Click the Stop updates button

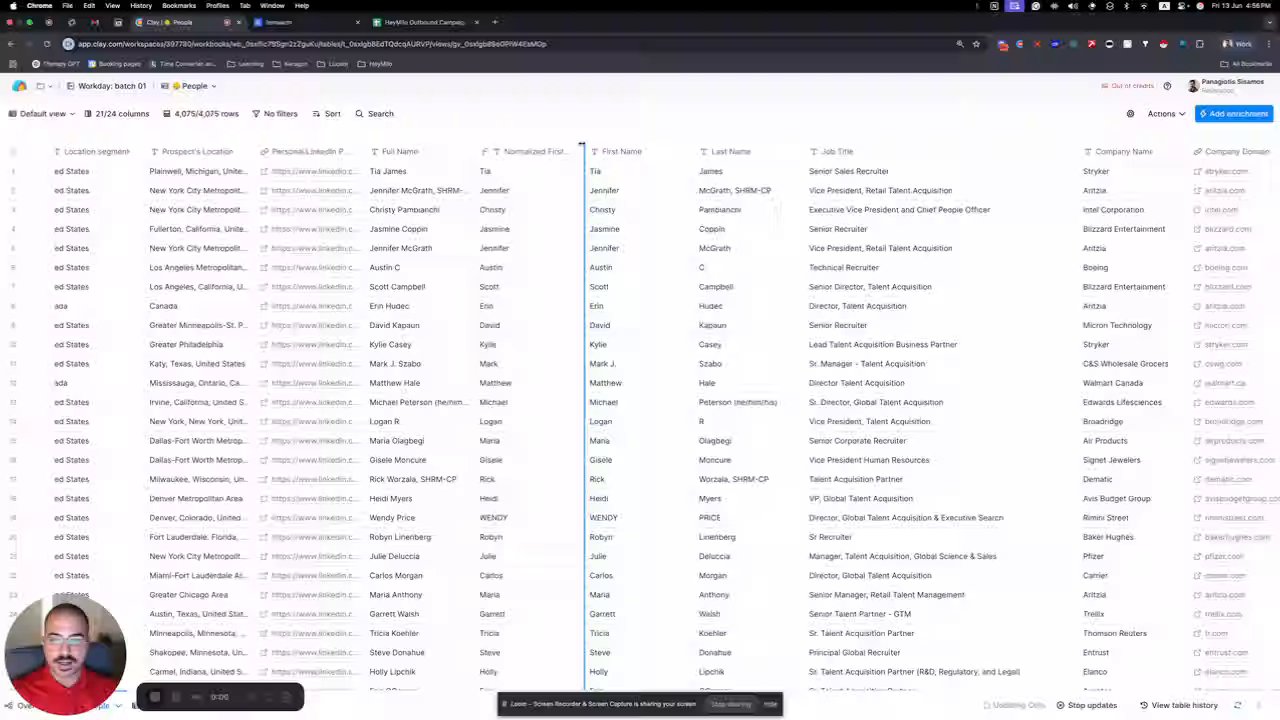pos(1087,706)
